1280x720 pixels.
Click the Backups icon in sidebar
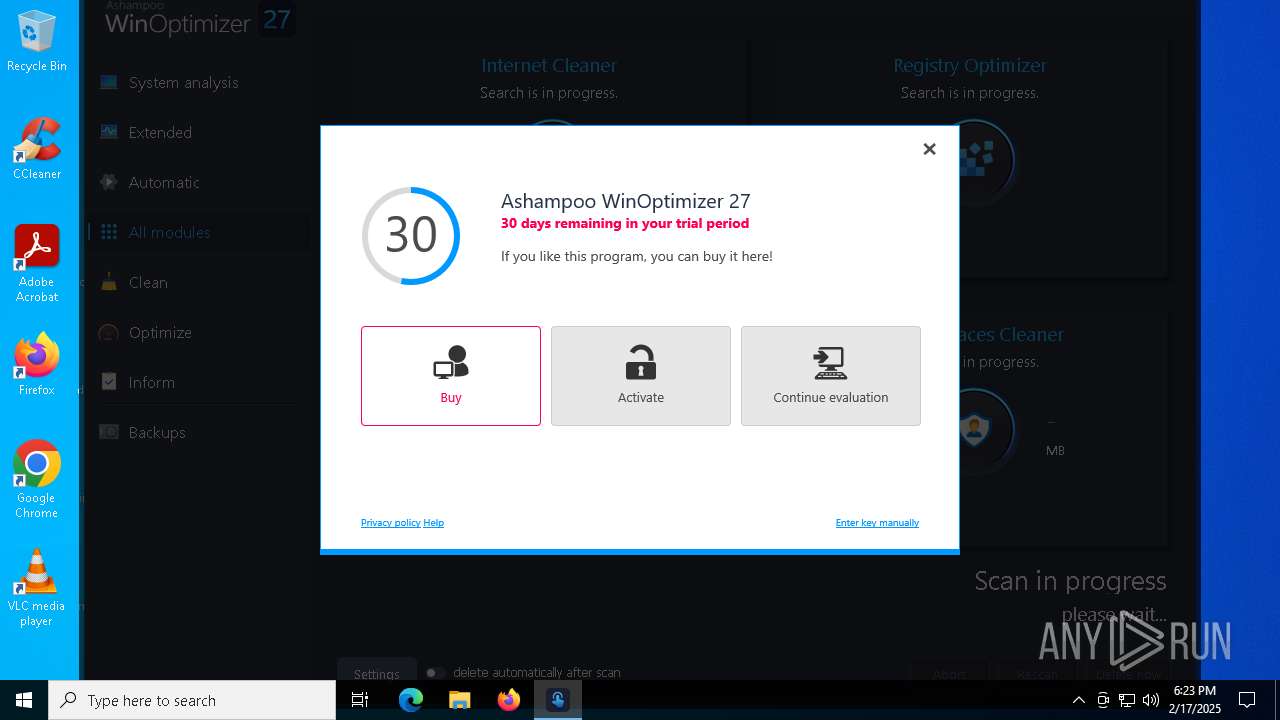coord(109,432)
